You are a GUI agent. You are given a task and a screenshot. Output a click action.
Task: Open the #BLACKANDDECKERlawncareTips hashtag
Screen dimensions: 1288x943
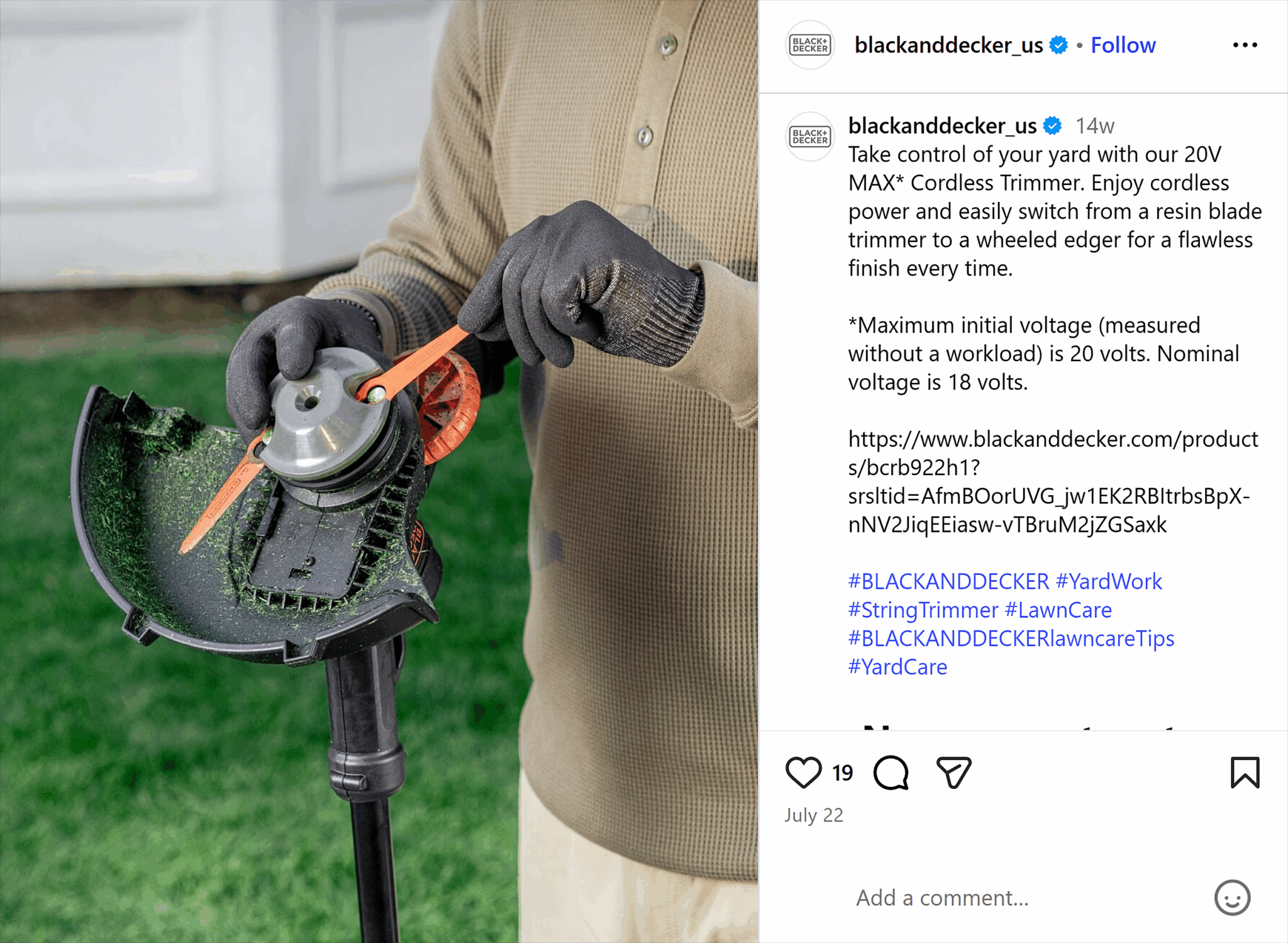1011,639
